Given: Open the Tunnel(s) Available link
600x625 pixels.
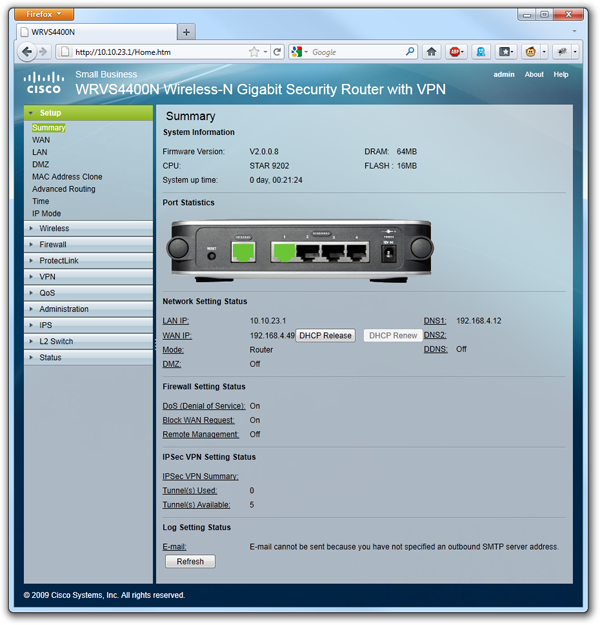Looking at the screenshot, I should 196,505.
